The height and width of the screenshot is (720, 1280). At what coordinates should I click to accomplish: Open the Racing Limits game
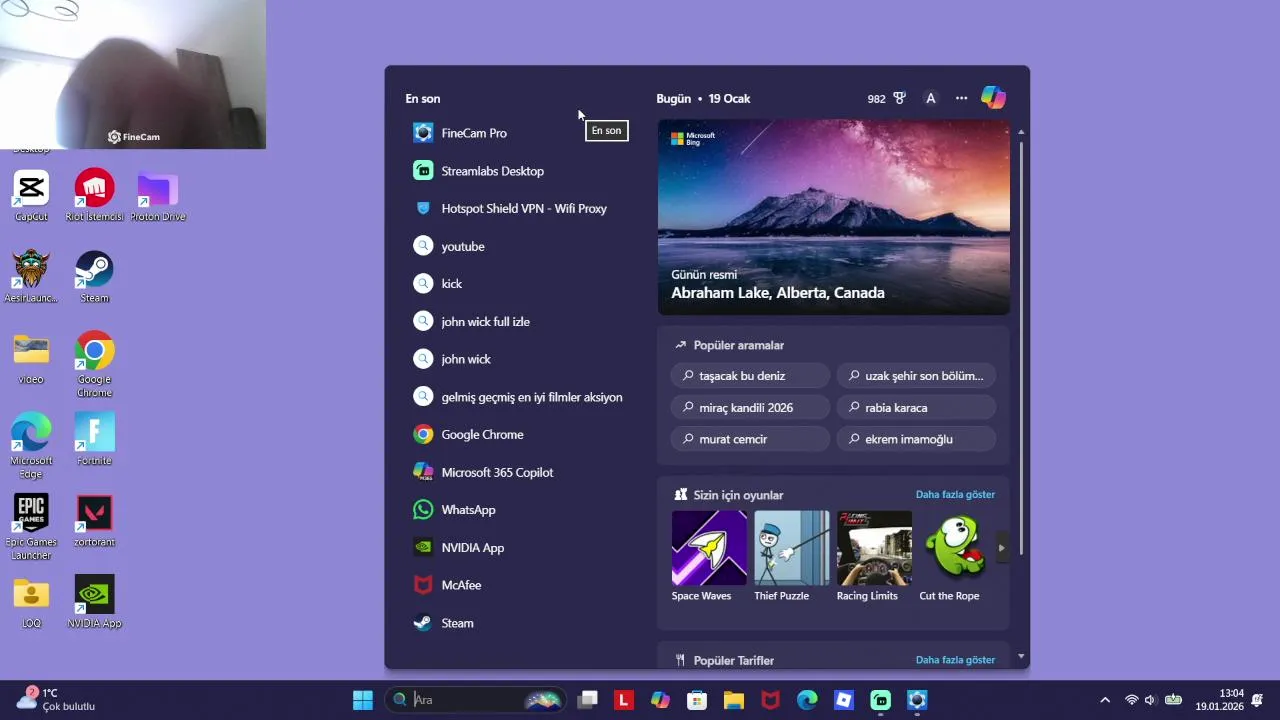coord(874,557)
